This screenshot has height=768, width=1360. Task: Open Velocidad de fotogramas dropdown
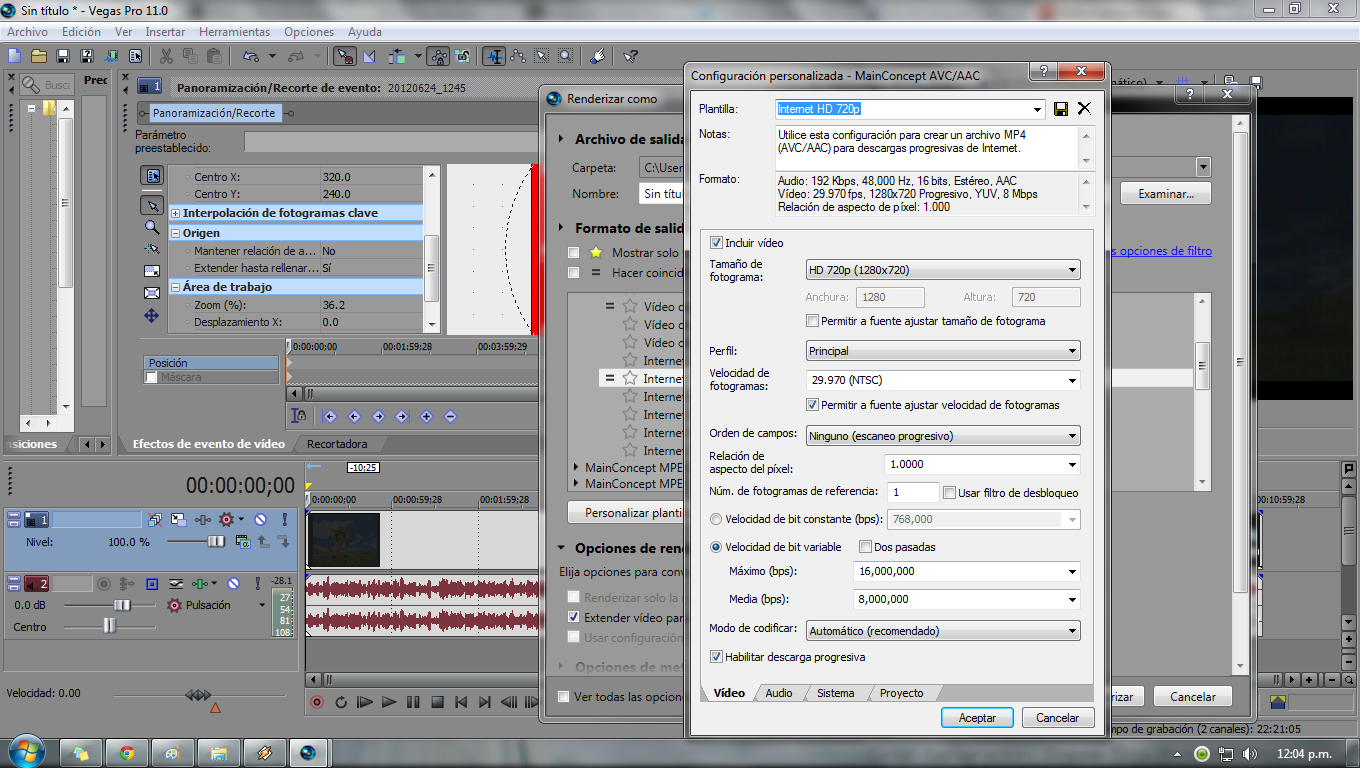pyautogui.click(x=1073, y=380)
